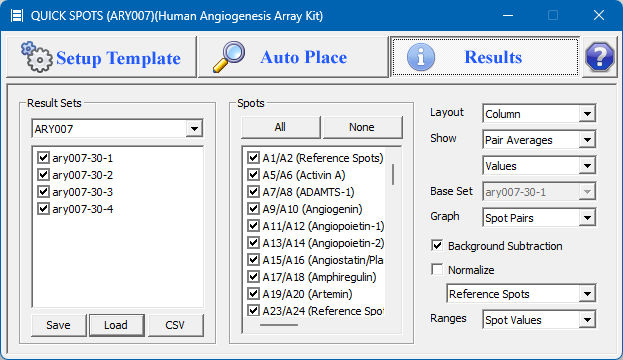This screenshot has height=360, width=623.
Task: Click the disabled Base Set dropdown
Action: [539, 192]
